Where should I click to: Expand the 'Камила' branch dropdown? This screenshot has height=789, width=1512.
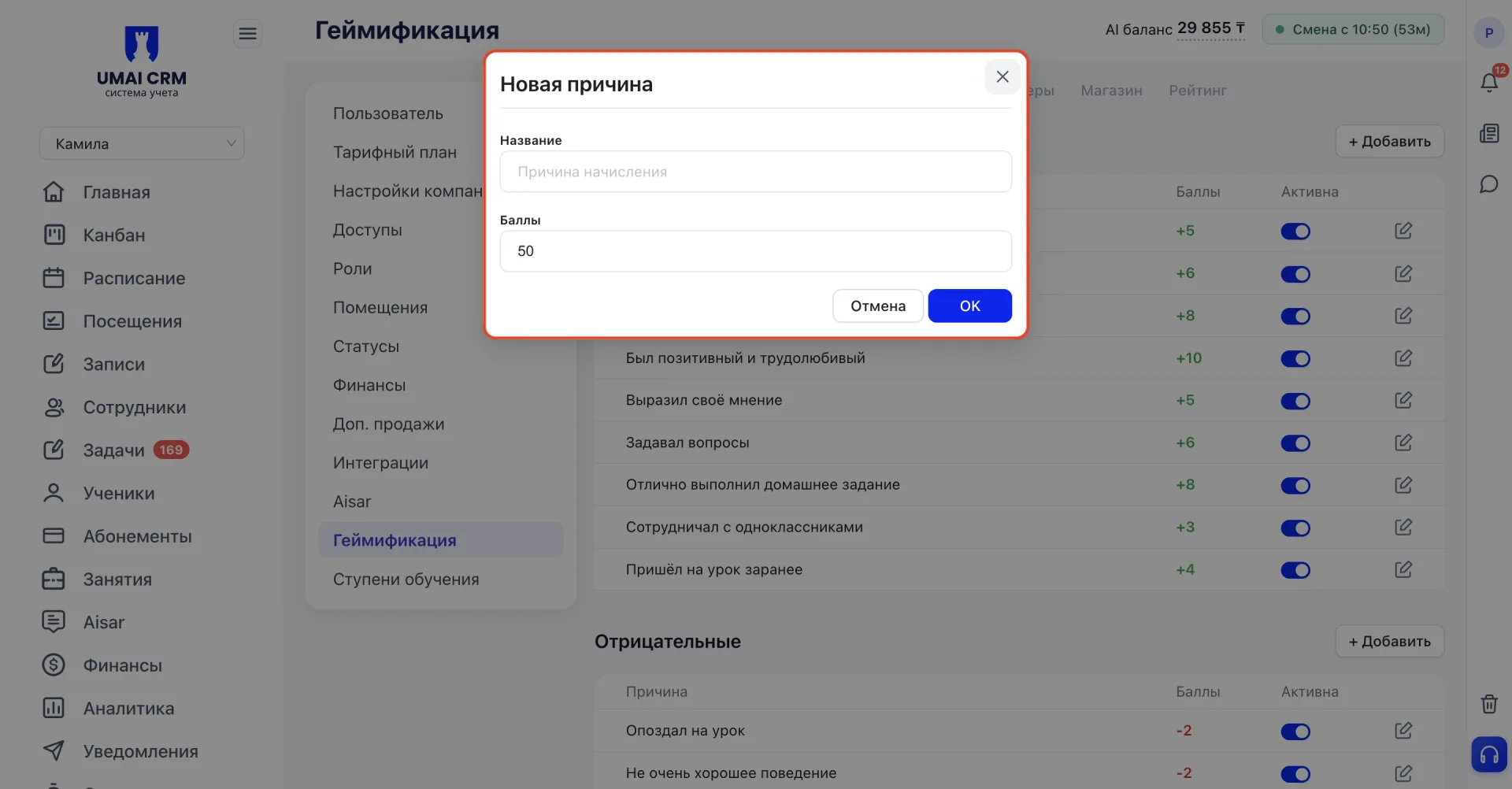click(x=142, y=143)
